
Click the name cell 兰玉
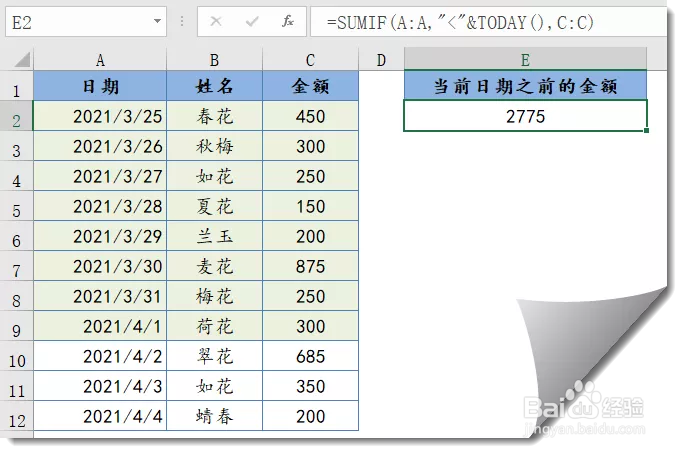tap(214, 236)
